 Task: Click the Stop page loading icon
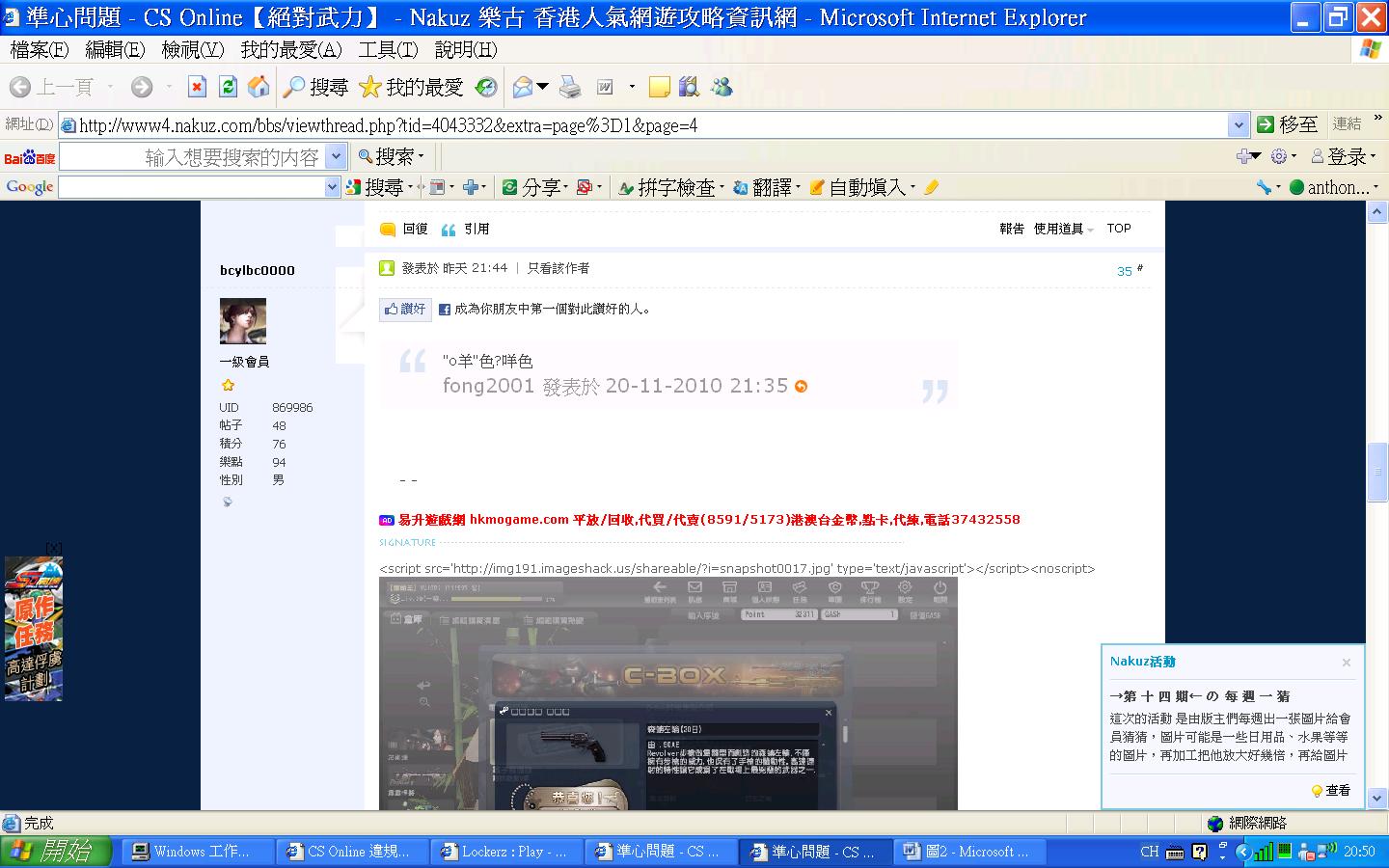(x=197, y=88)
